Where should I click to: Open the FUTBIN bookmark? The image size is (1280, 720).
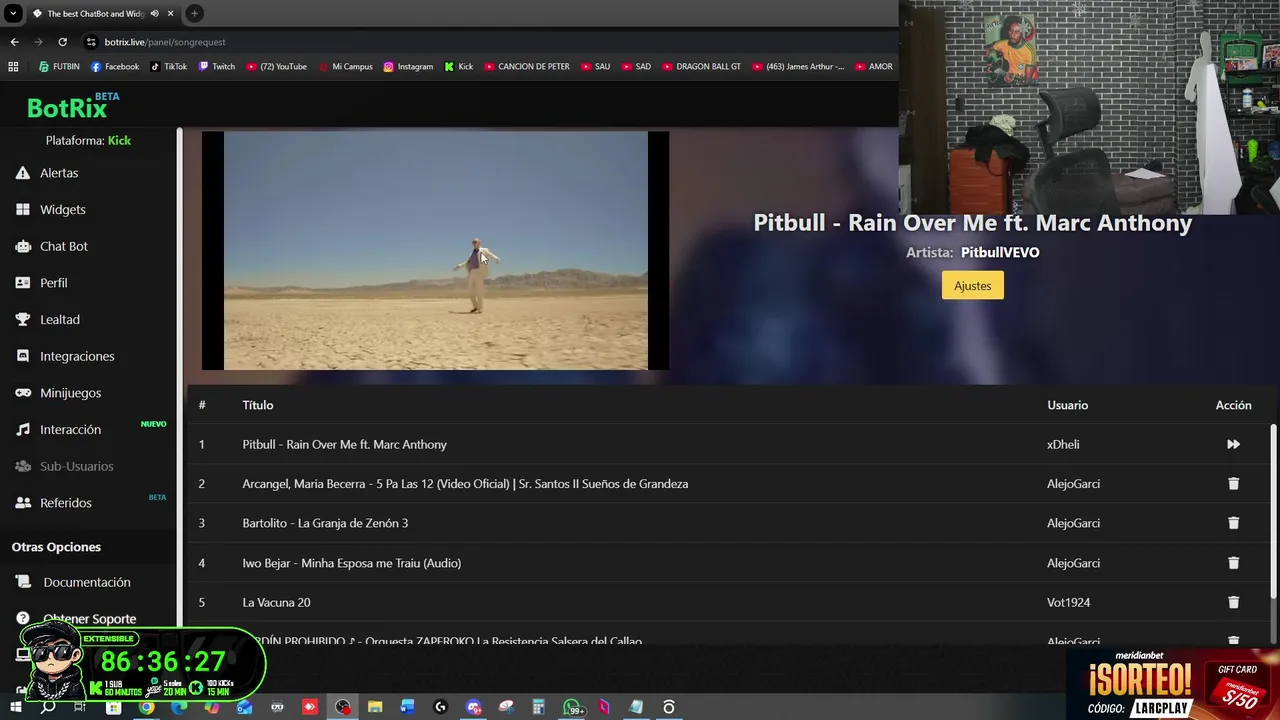tap(59, 67)
